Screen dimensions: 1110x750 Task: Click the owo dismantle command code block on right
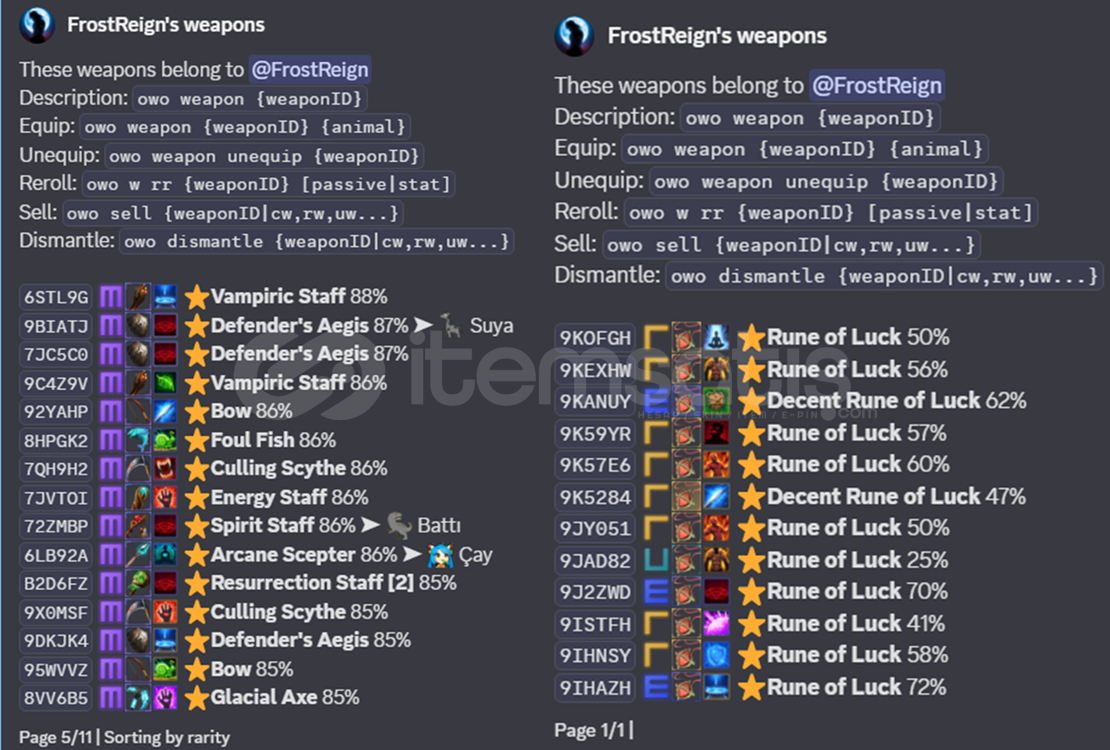(x=883, y=275)
